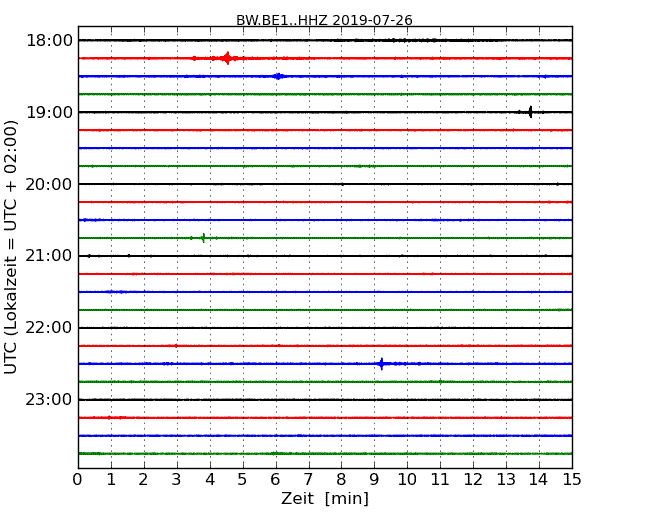Select the 19:00 time label
Viewport: 650px width, 520px height.
pyautogui.click(x=49, y=112)
